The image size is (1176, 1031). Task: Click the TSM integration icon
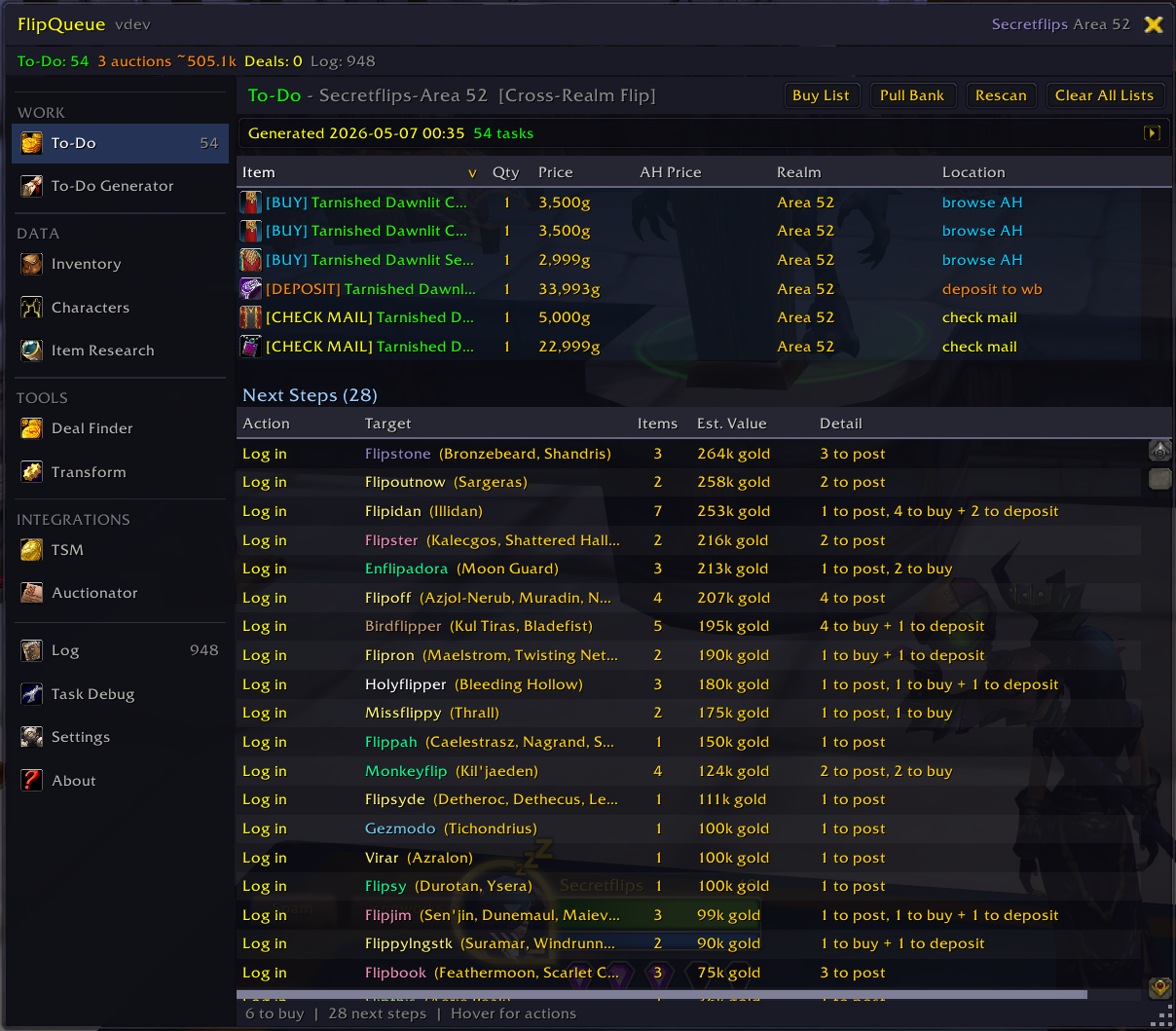click(32, 550)
